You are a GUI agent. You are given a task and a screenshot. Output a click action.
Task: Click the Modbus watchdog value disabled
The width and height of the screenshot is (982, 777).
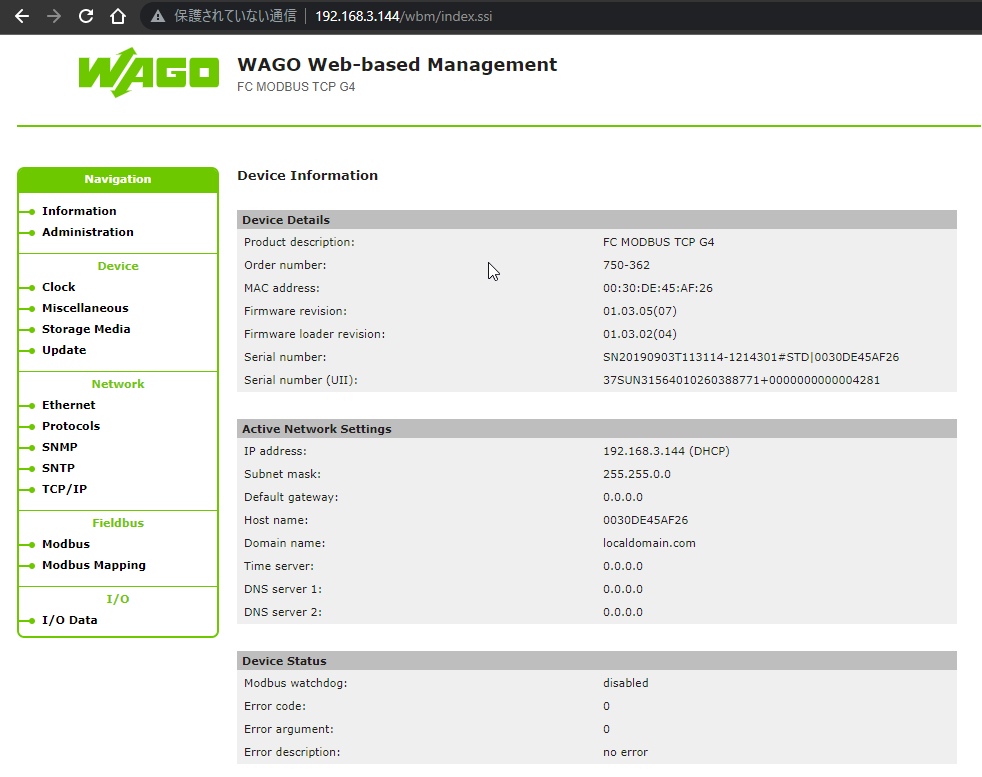tap(626, 683)
